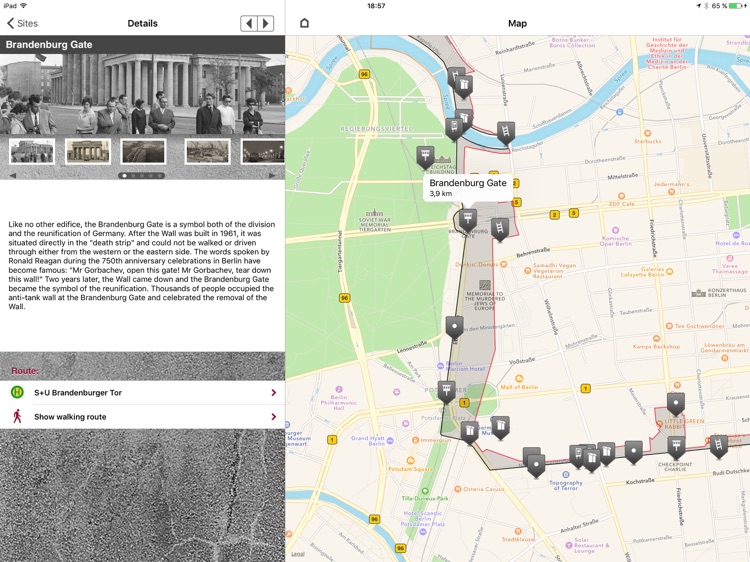Tap the Berlin Philharmonic Hall marker
This screenshot has width=750, height=562.
[x=339, y=398]
